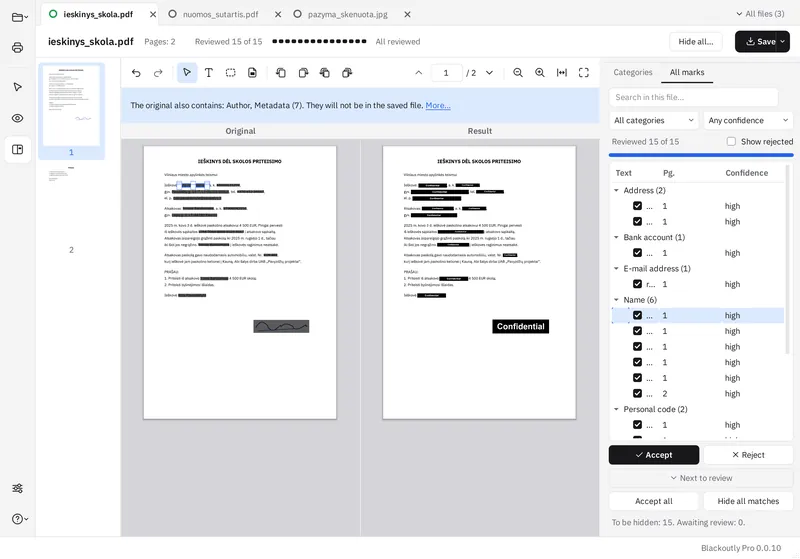Select the text selection tool
This screenshot has height=559, width=800.
[x=209, y=73]
